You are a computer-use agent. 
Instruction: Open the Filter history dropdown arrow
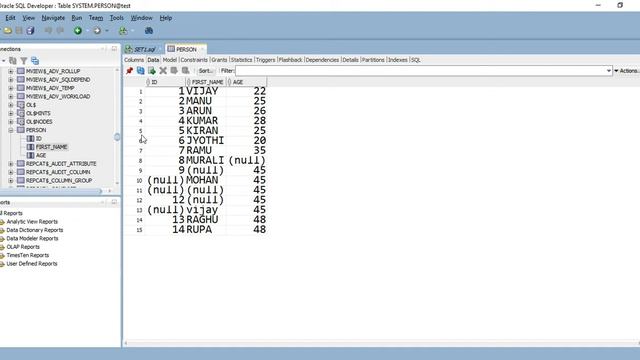point(609,71)
